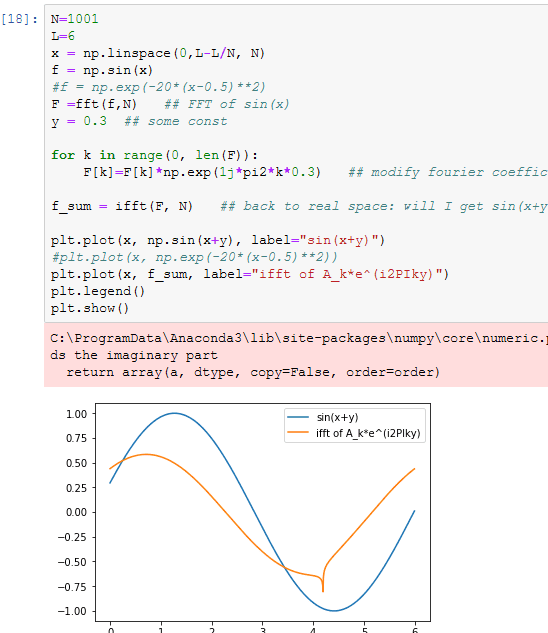Place cursor on the N=1001 line

coord(74,19)
